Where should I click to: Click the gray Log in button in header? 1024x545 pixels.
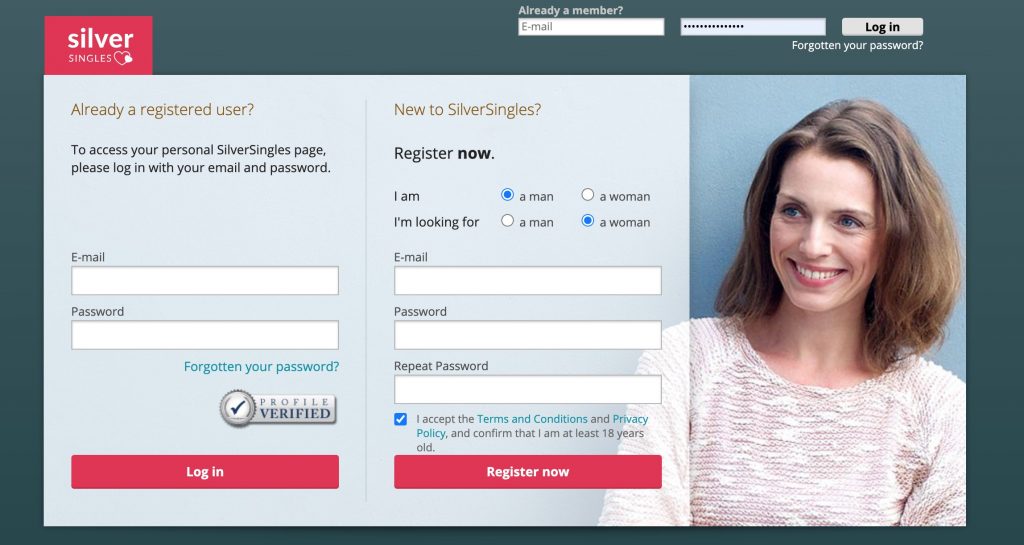pyautogui.click(x=882, y=27)
